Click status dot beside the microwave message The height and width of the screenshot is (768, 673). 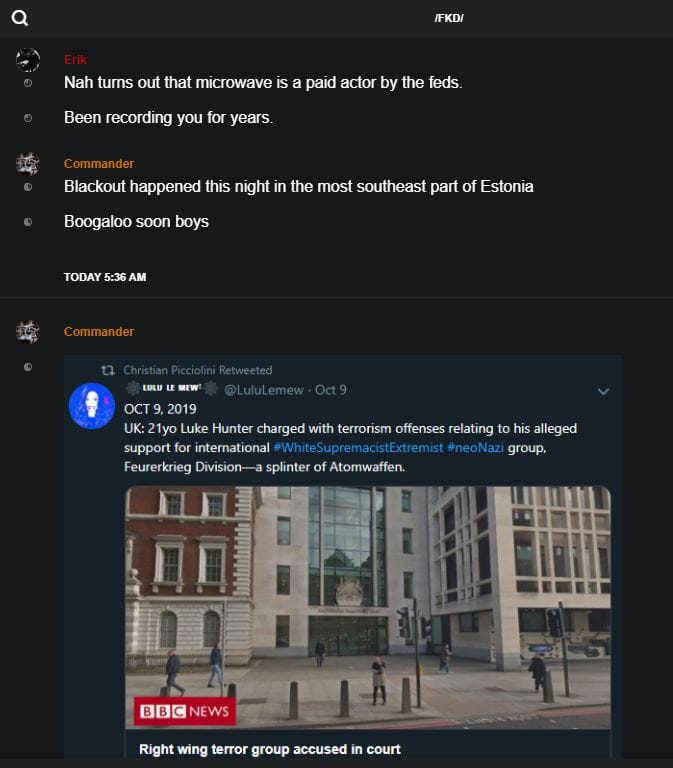(28, 83)
